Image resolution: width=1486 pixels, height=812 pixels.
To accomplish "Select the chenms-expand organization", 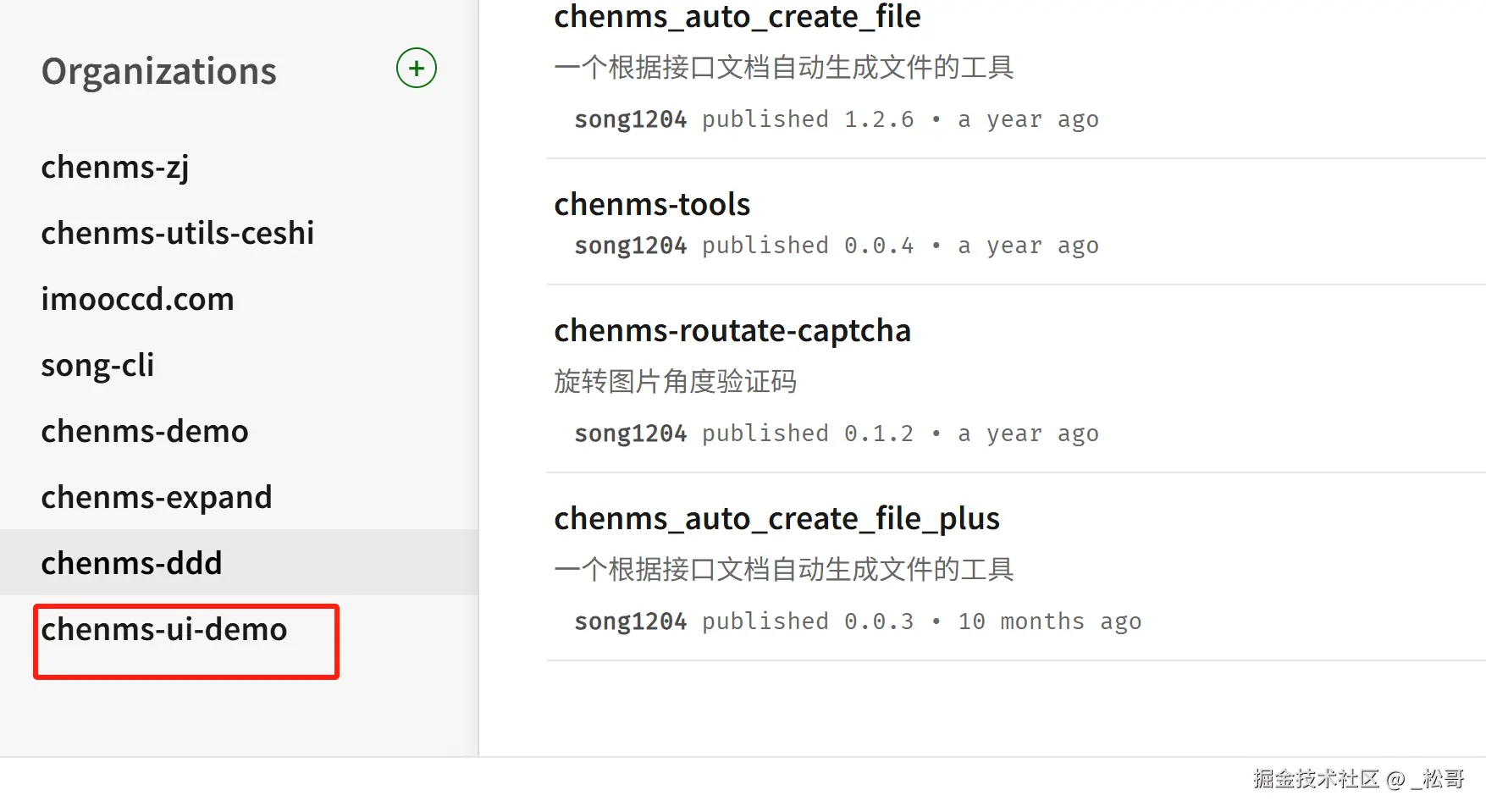I will [157, 498].
